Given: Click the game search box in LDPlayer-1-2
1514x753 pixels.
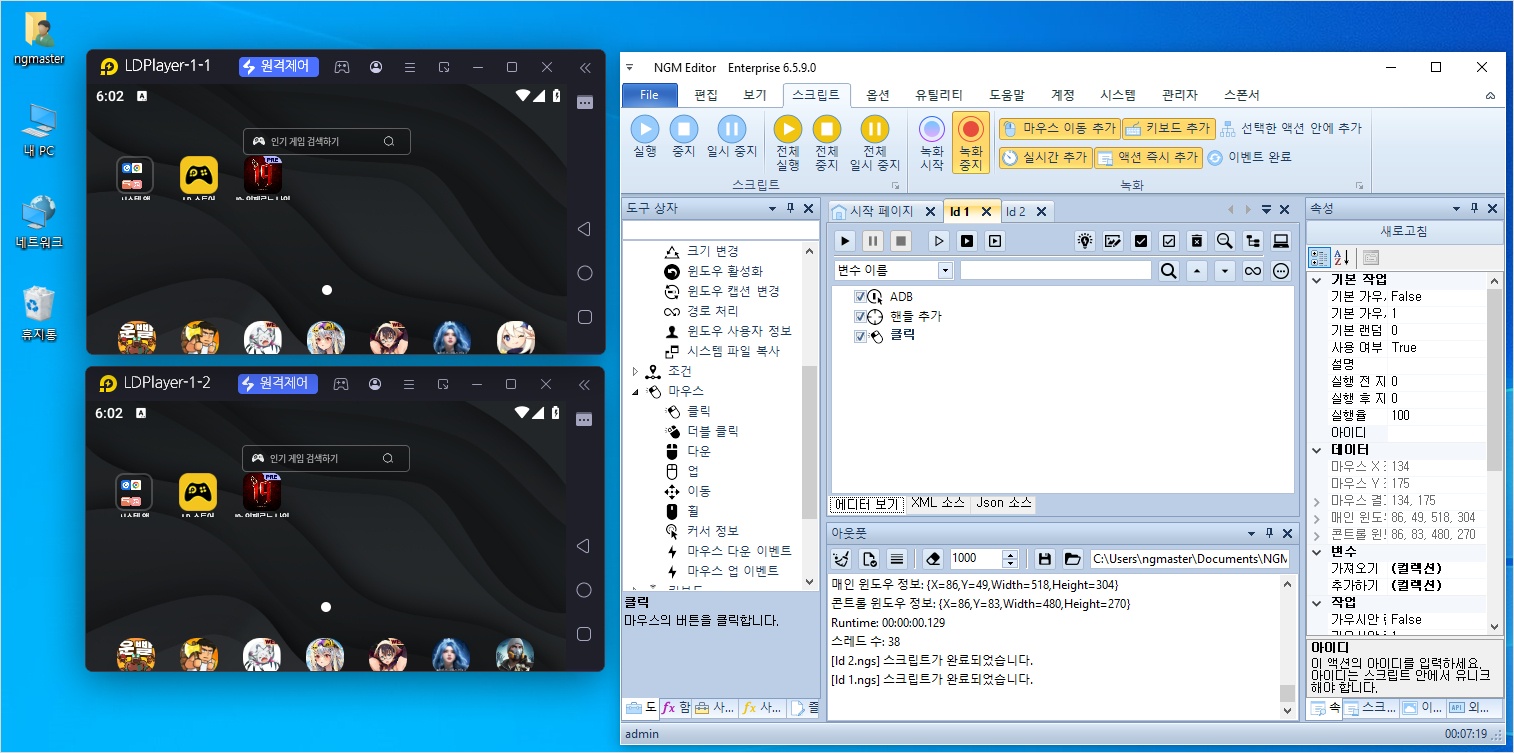Looking at the screenshot, I should point(326,458).
